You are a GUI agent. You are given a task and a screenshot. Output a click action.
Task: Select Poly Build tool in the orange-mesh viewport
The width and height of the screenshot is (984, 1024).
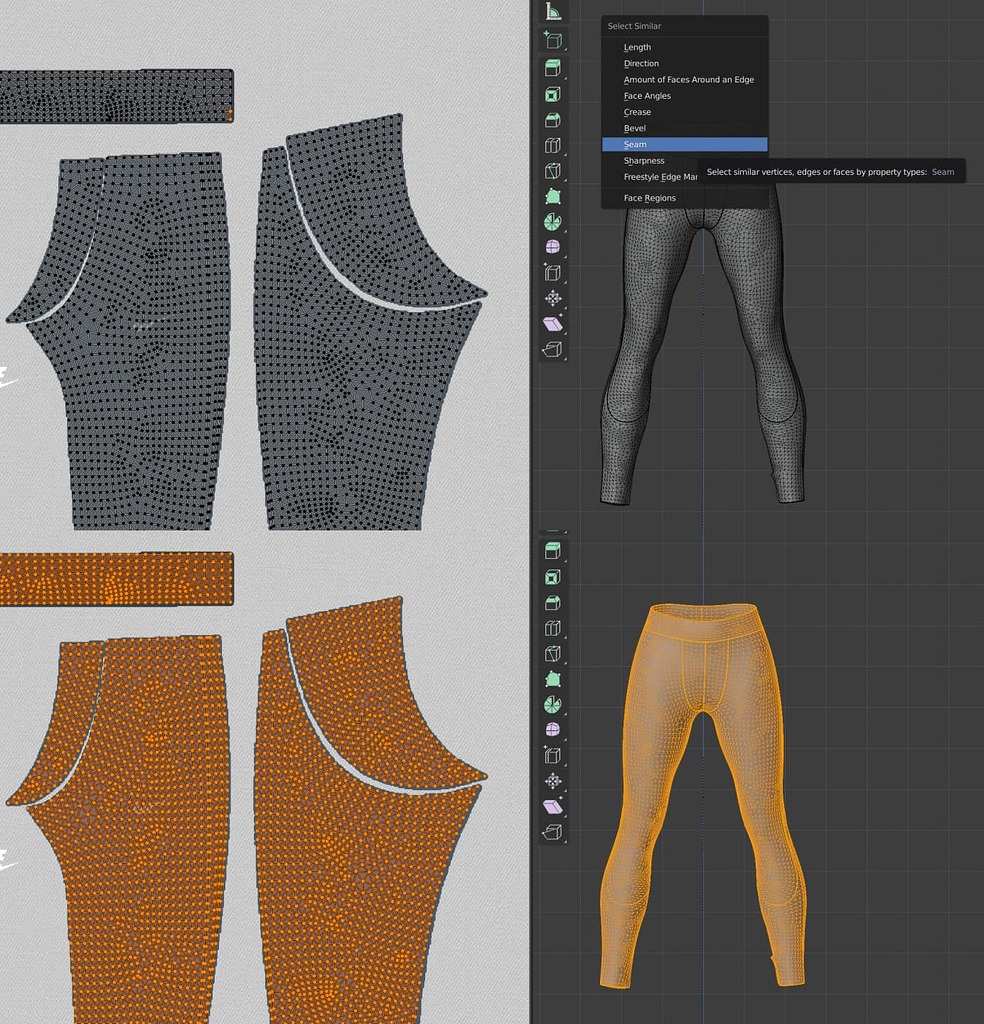pos(553,679)
